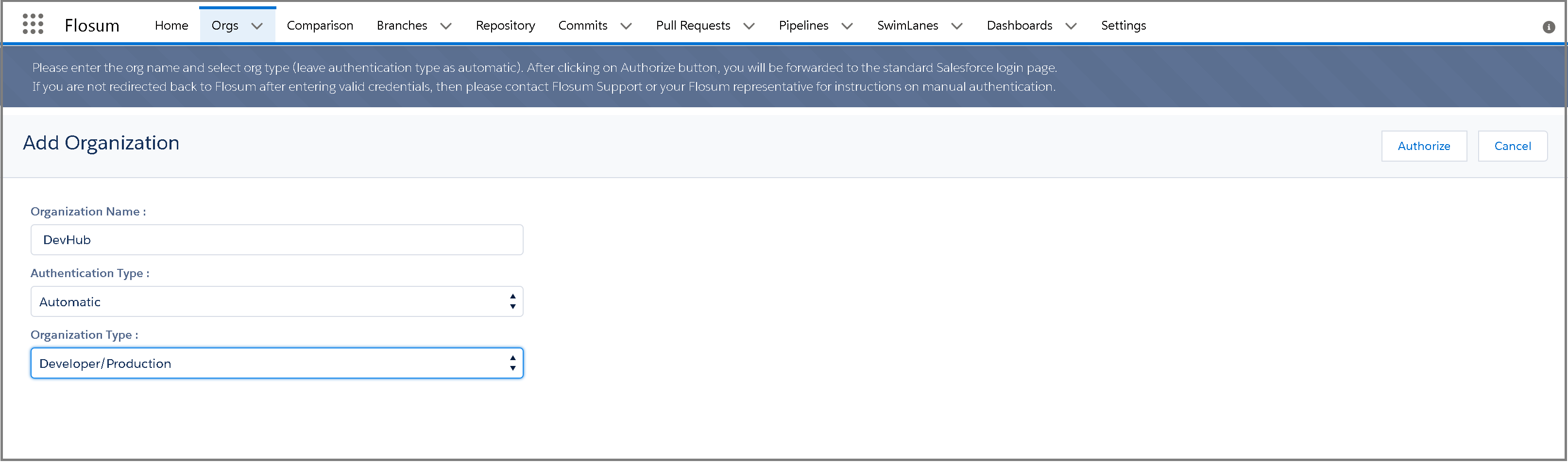Open the Branches tab

point(402,26)
